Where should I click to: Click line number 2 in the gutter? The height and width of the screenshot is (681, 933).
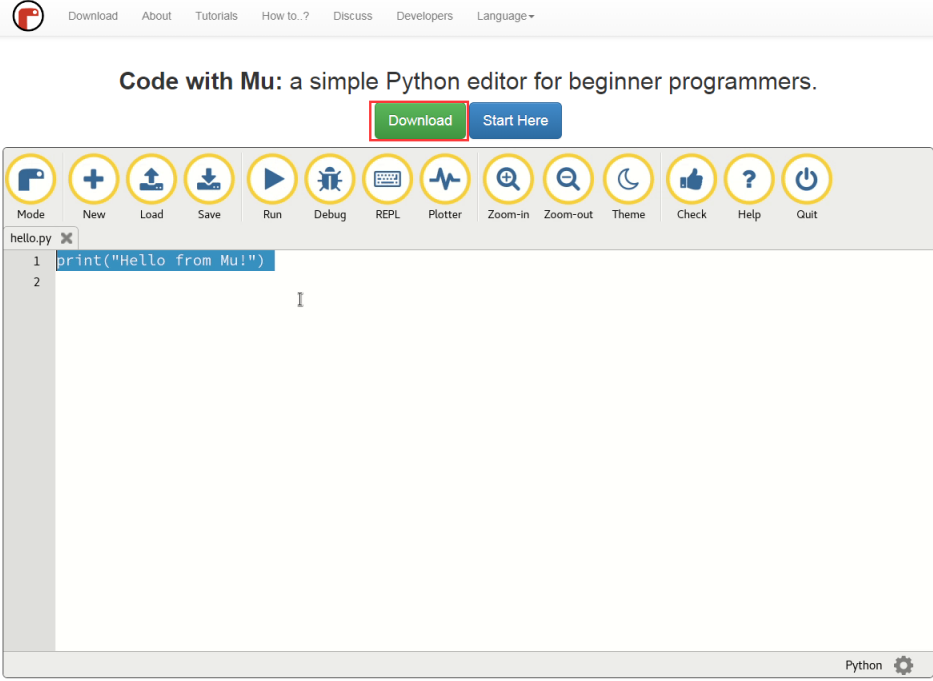point(36,282)
